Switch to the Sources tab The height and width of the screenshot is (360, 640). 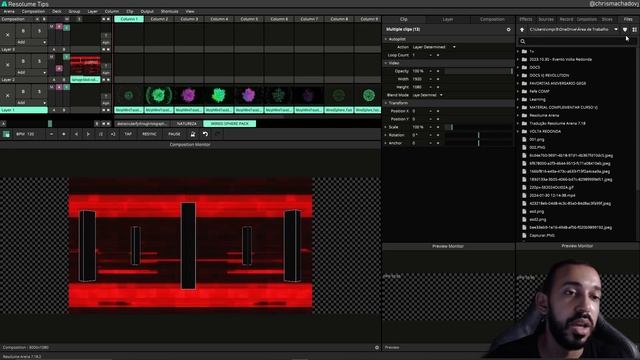(546, 19)
